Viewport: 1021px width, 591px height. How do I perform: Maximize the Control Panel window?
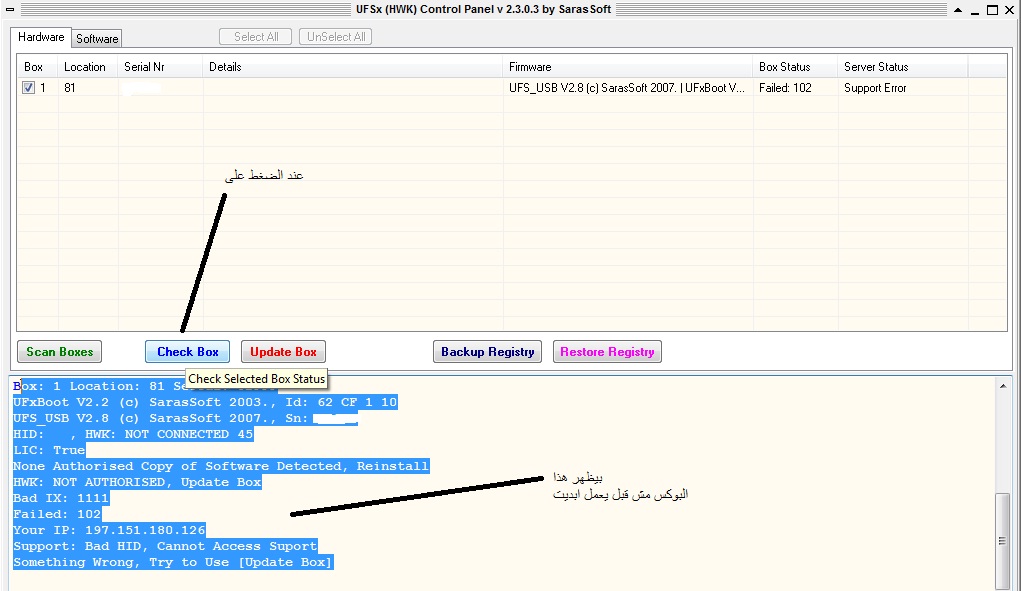tap(992, 10)
